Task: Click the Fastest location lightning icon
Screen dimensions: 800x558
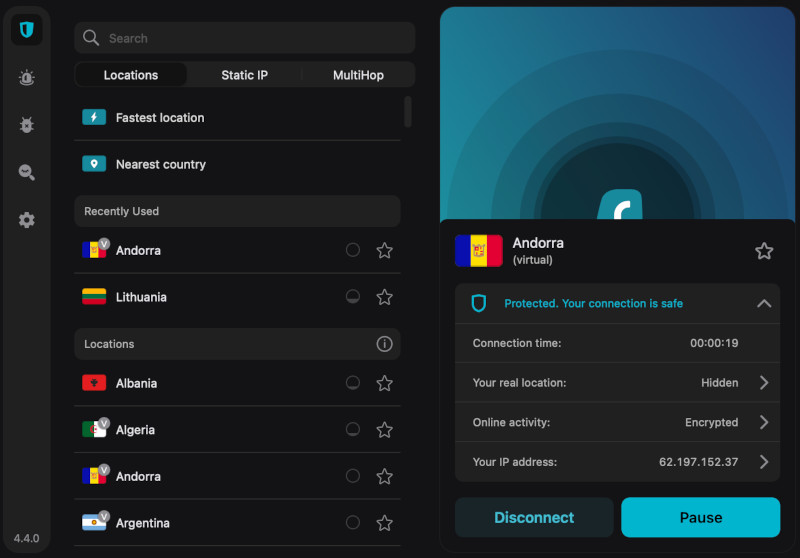Action: (x=94, y=117)
